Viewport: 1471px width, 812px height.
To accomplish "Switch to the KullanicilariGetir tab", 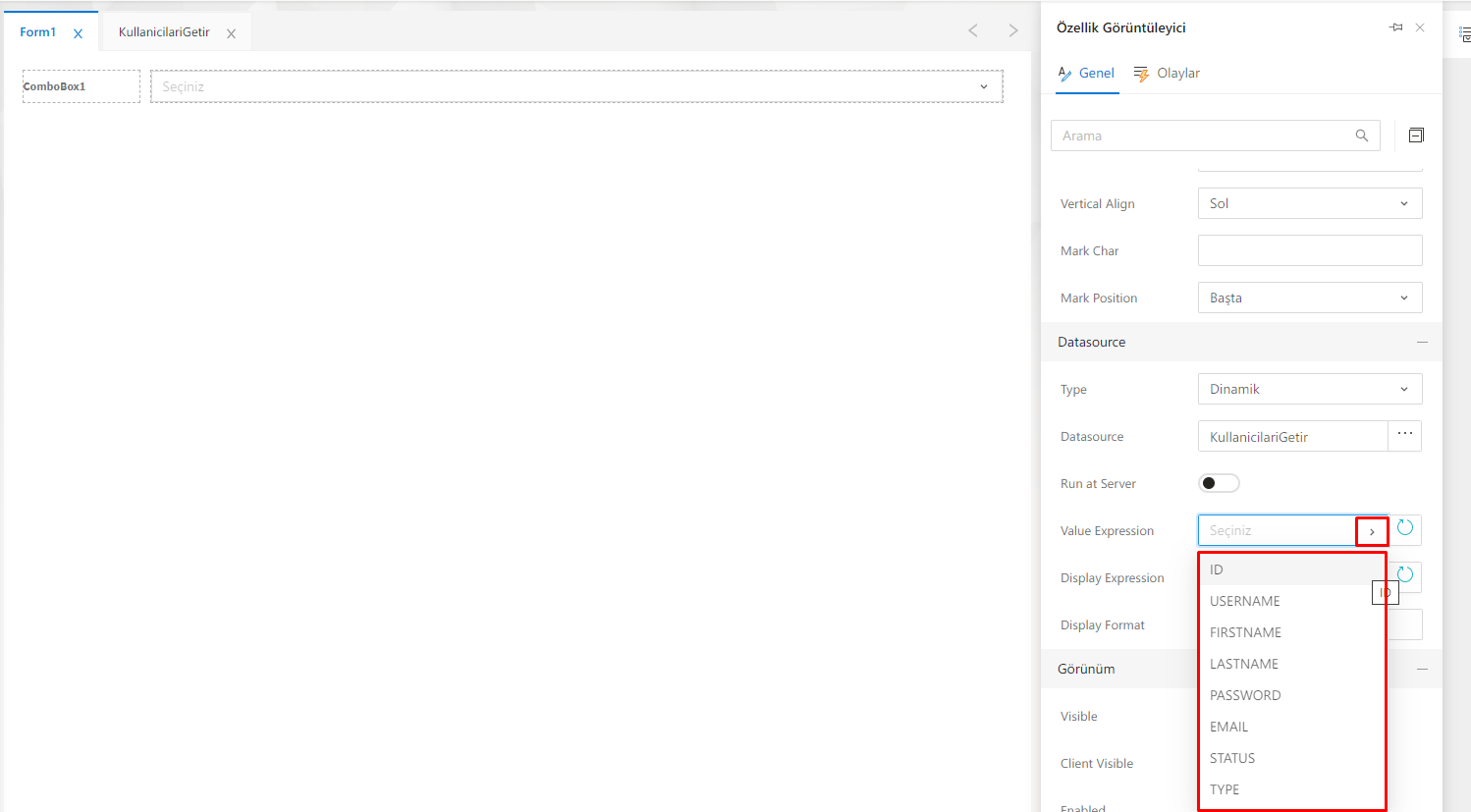I will click(x=164, y=32).
